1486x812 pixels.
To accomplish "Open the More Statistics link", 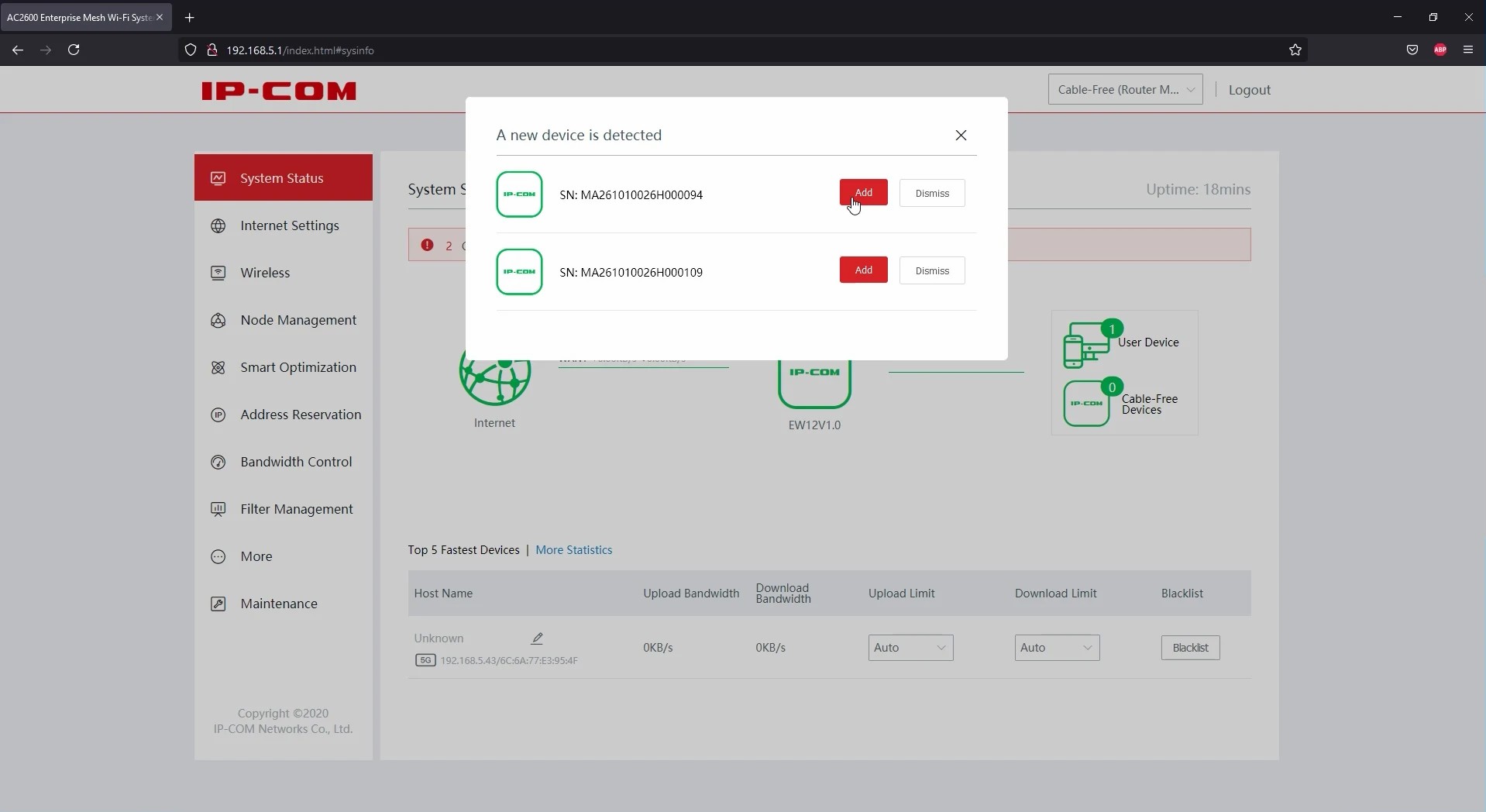I will [573, 550].
